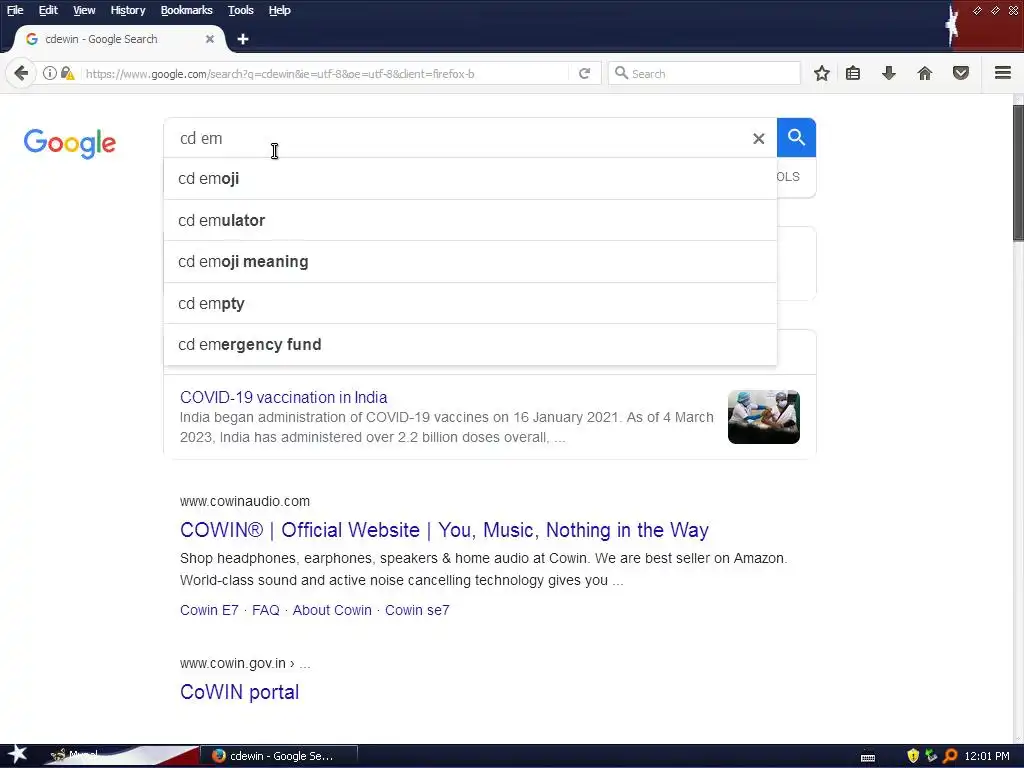The height and width of the screenshot is (768, 1024).
Task: Open the Cowin E7 sitelink
Action: coord(209,610)
